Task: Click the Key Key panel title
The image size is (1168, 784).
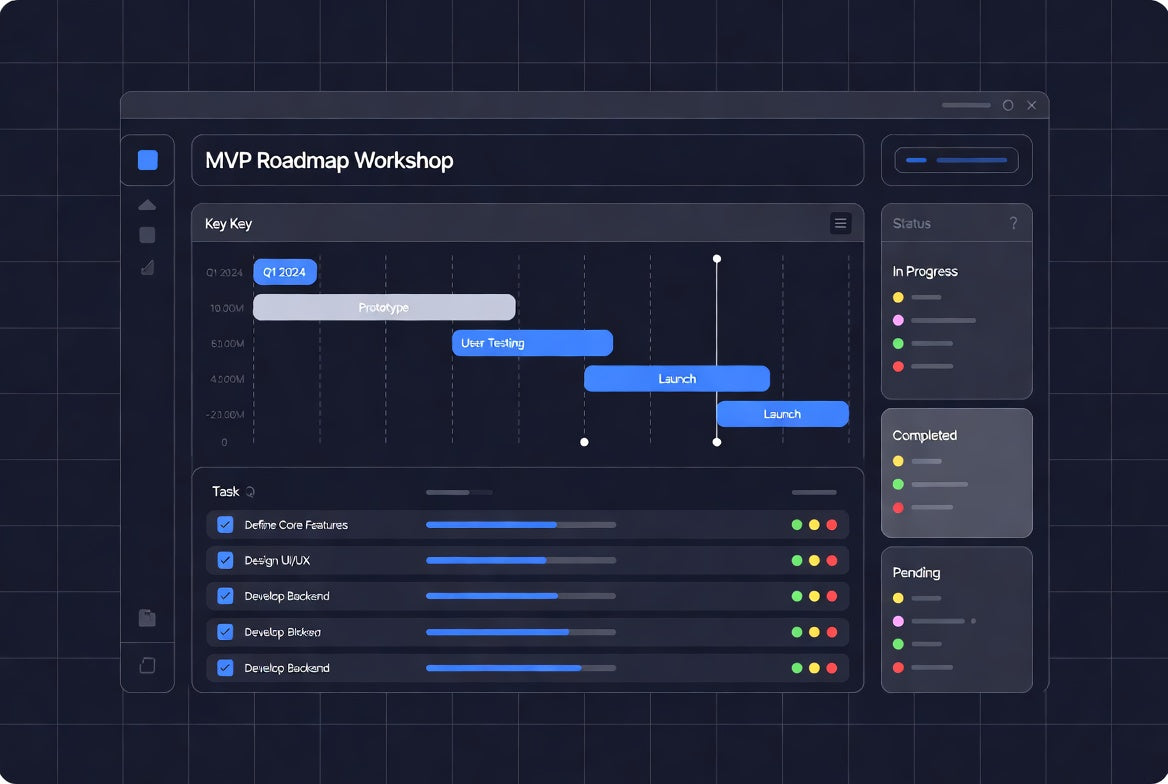Action: (228, 224)
